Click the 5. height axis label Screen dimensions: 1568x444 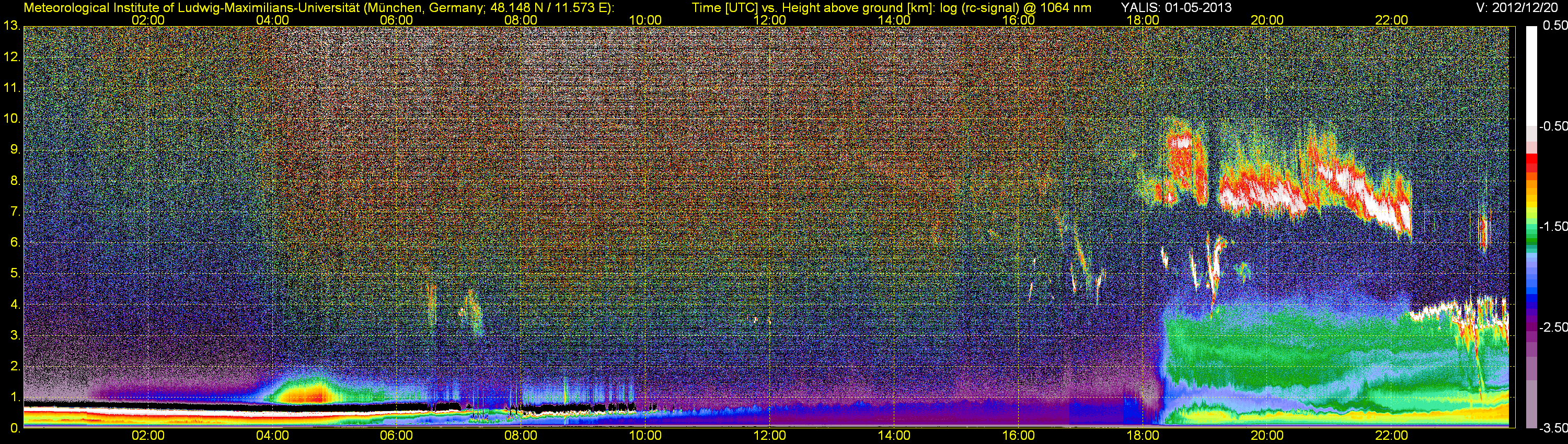(15, 274)
